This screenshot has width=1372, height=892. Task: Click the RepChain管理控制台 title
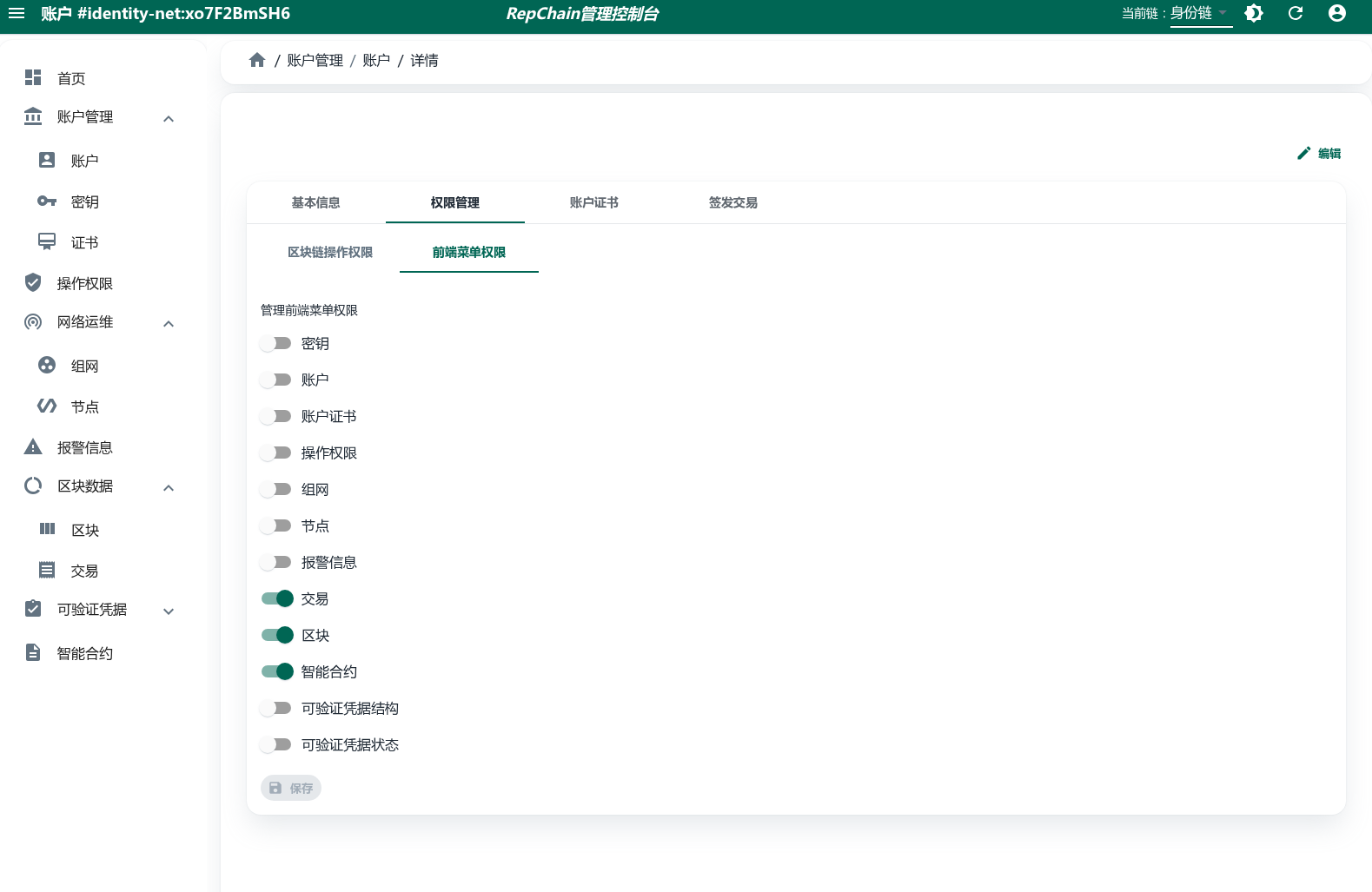tap(582, 13)
